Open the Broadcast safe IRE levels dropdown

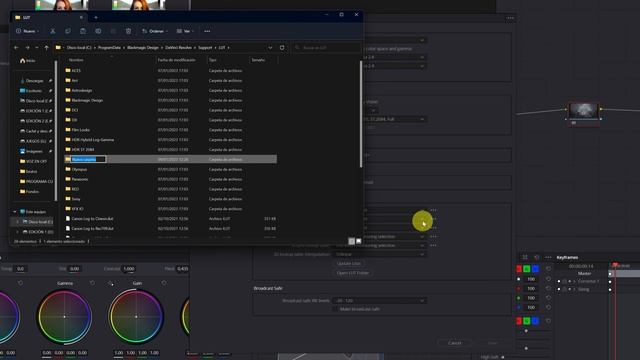379,300
